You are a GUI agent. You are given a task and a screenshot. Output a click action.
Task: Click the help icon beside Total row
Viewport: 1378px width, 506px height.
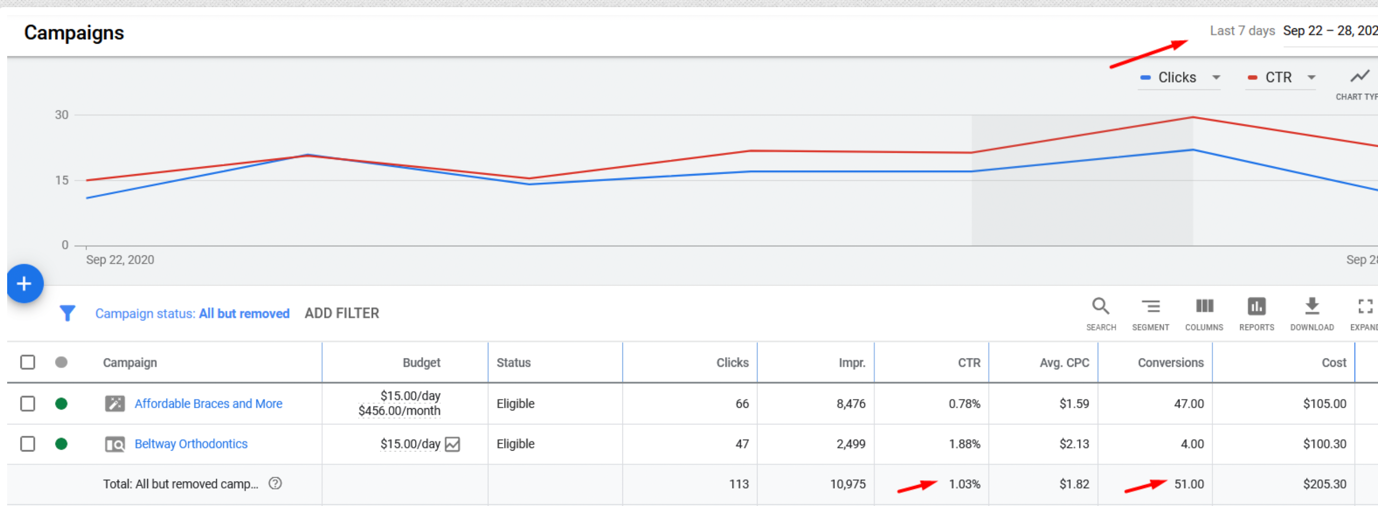pyautogui.click(x=275, y=484)
